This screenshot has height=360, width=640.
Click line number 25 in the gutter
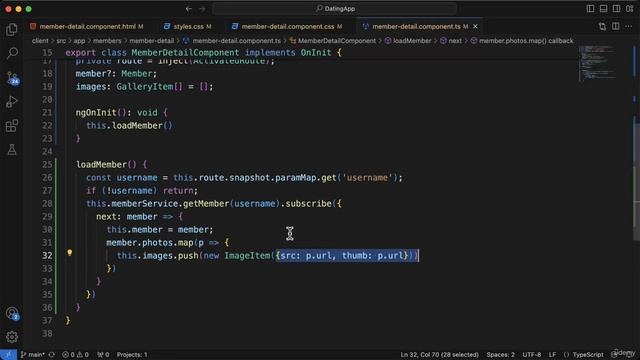[47, 164]
